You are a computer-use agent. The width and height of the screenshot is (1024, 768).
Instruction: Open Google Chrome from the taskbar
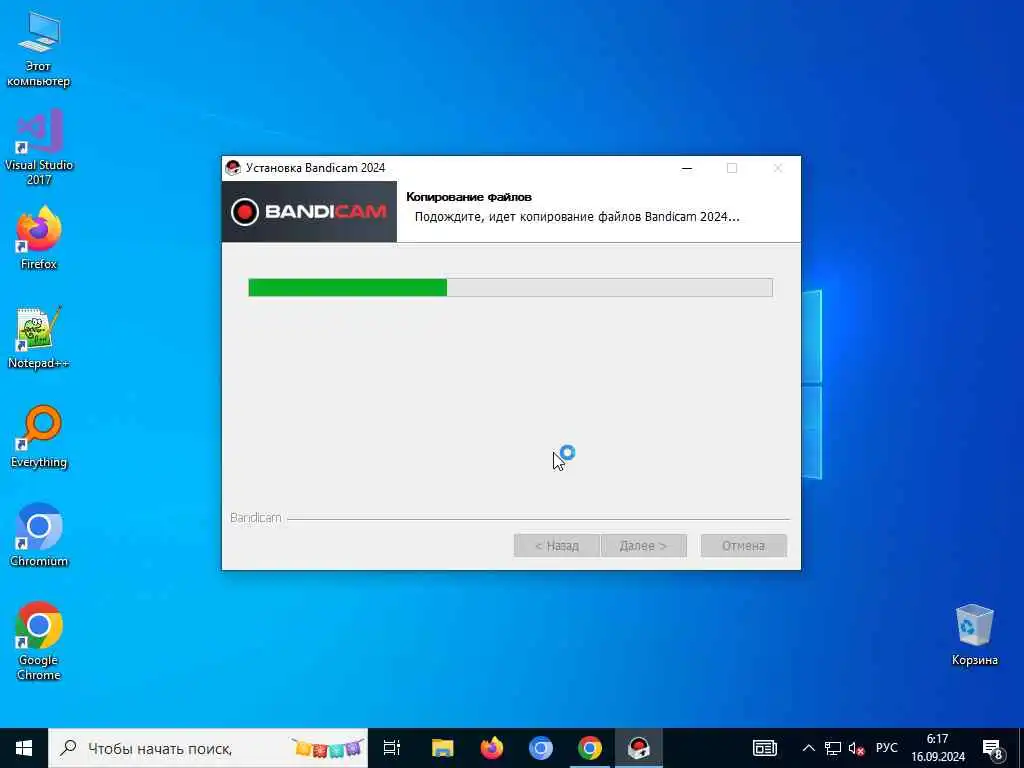click(589, 748)
